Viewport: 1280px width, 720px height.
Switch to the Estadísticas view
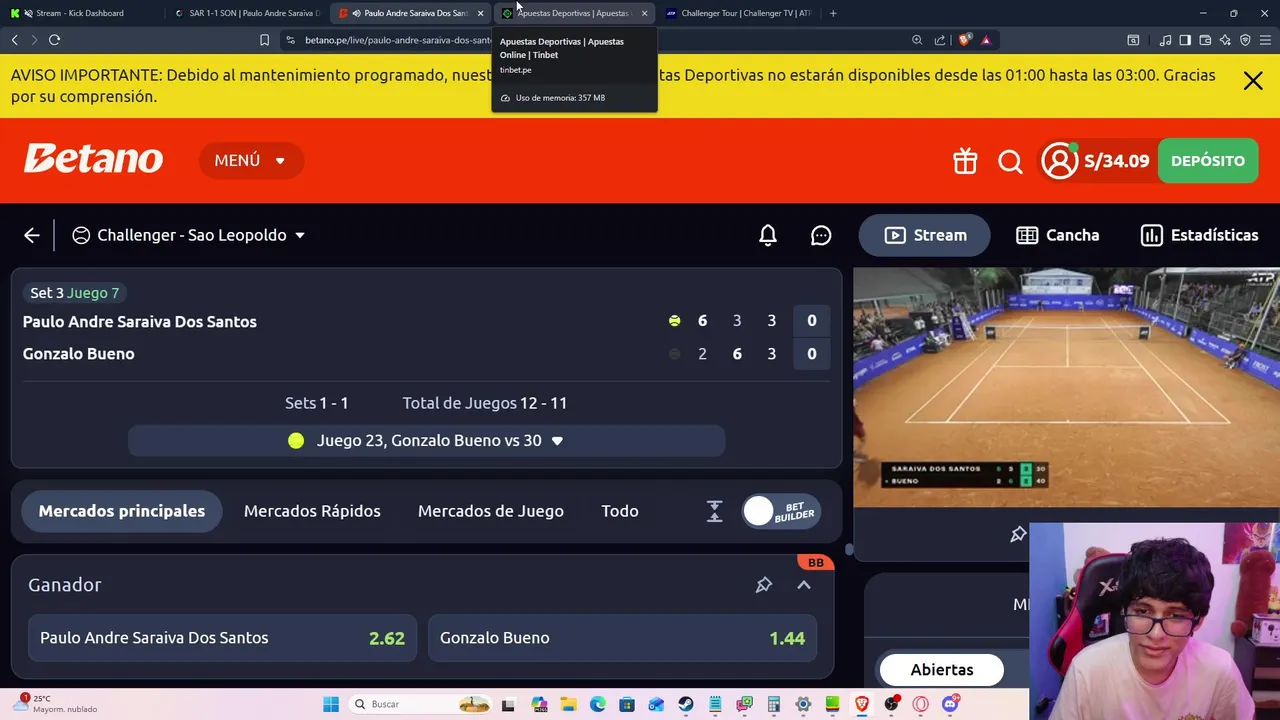(1199, 235)
